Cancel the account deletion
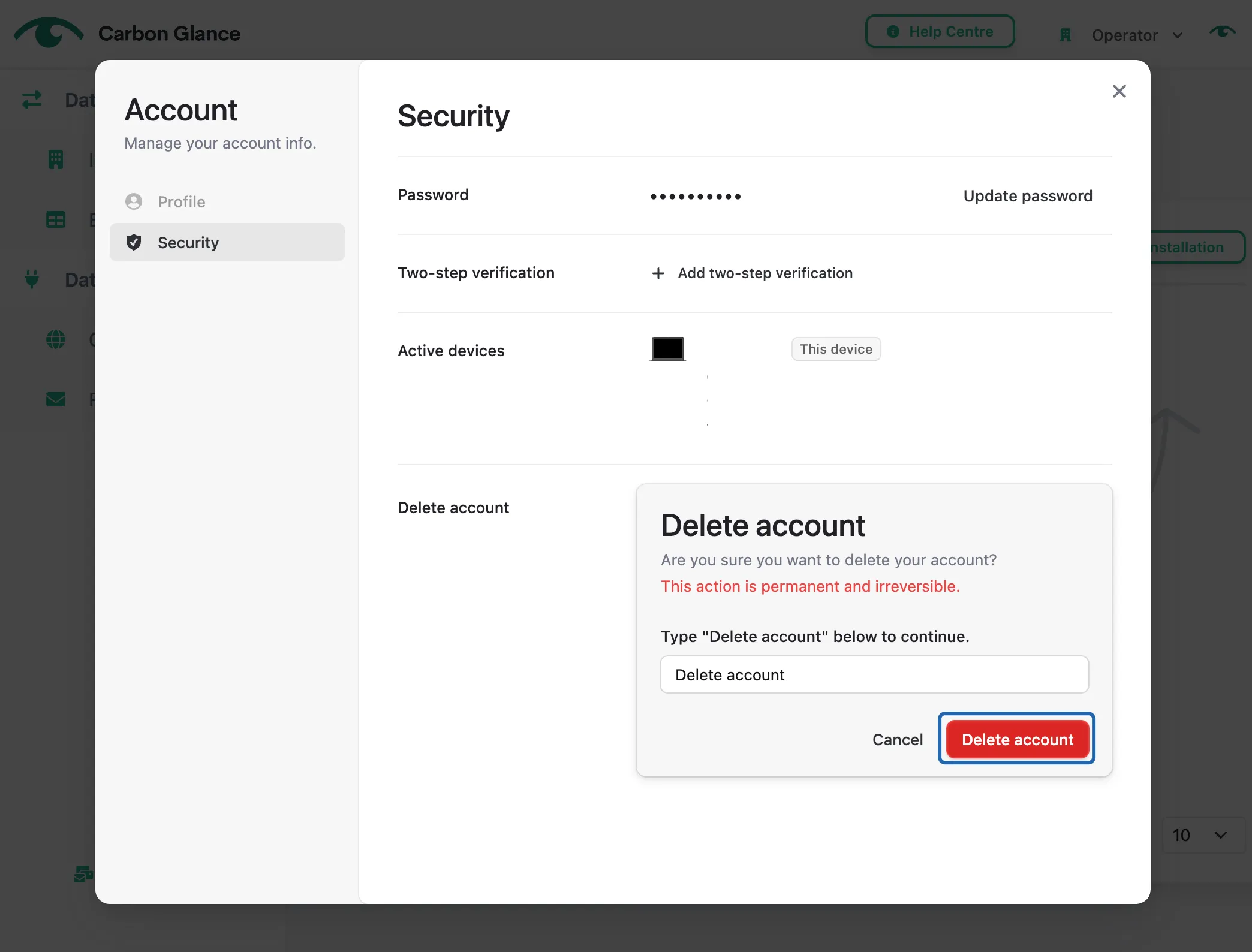This screenshot has height=952, width=1252. click(x=897, y=740)
